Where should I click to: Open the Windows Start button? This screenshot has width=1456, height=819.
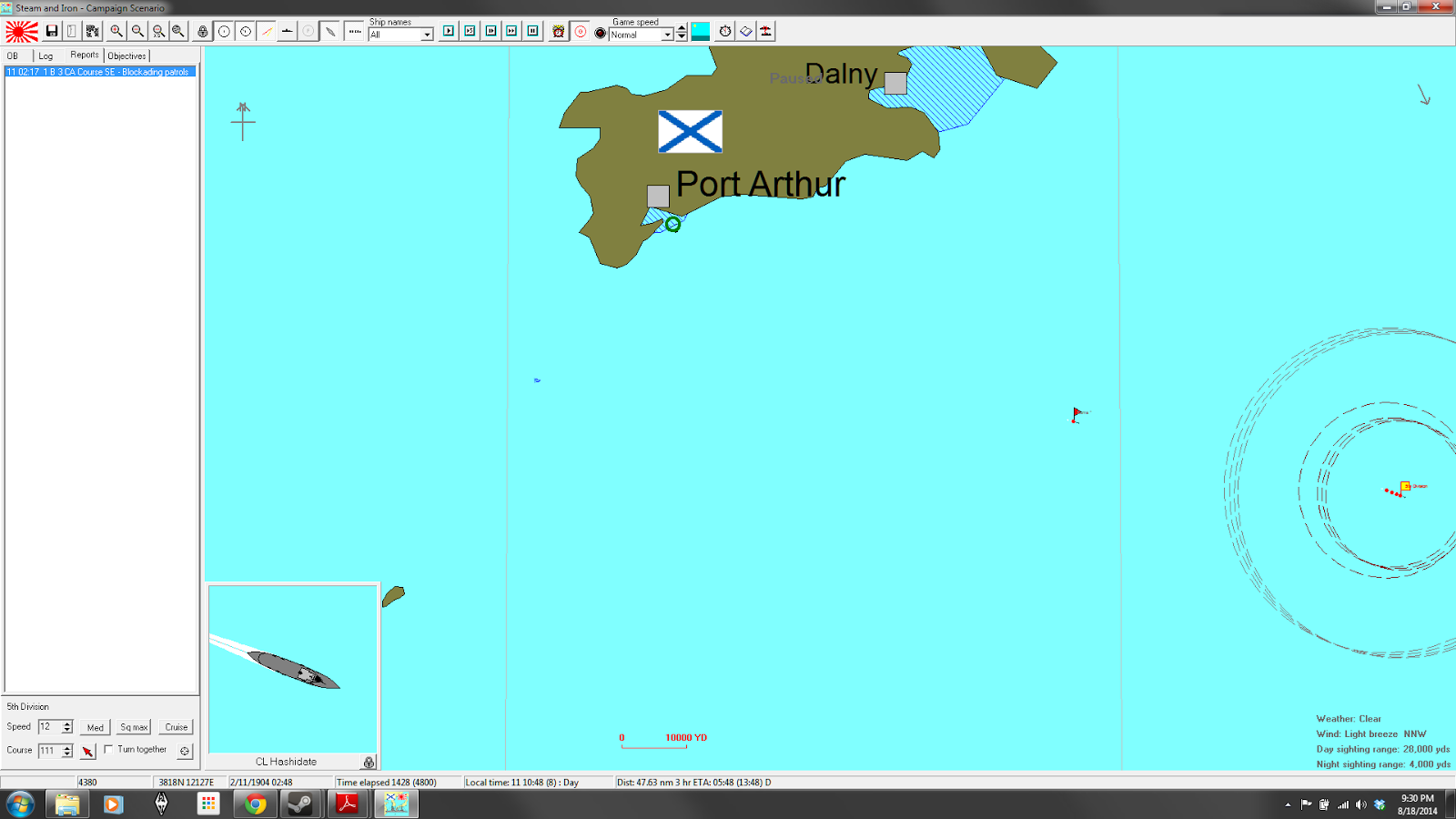pos(20,804)
